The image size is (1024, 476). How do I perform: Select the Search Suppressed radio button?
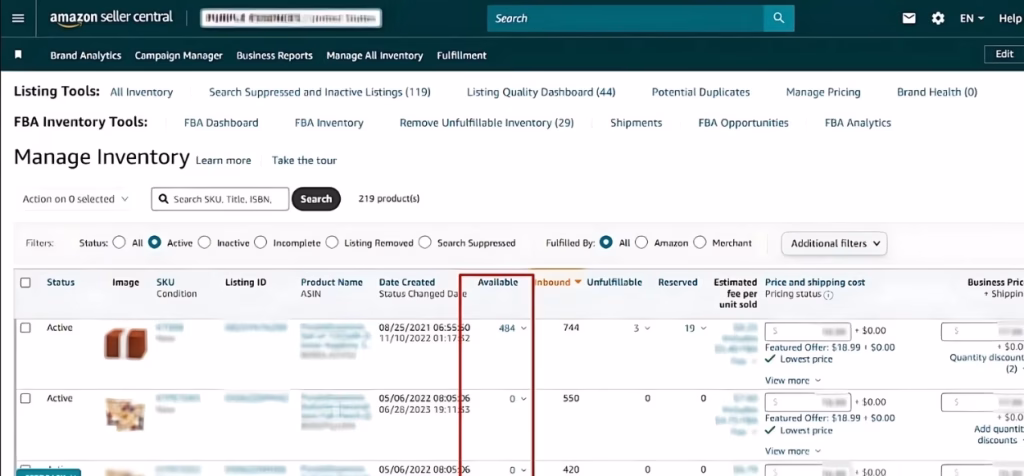pos(425,242)
